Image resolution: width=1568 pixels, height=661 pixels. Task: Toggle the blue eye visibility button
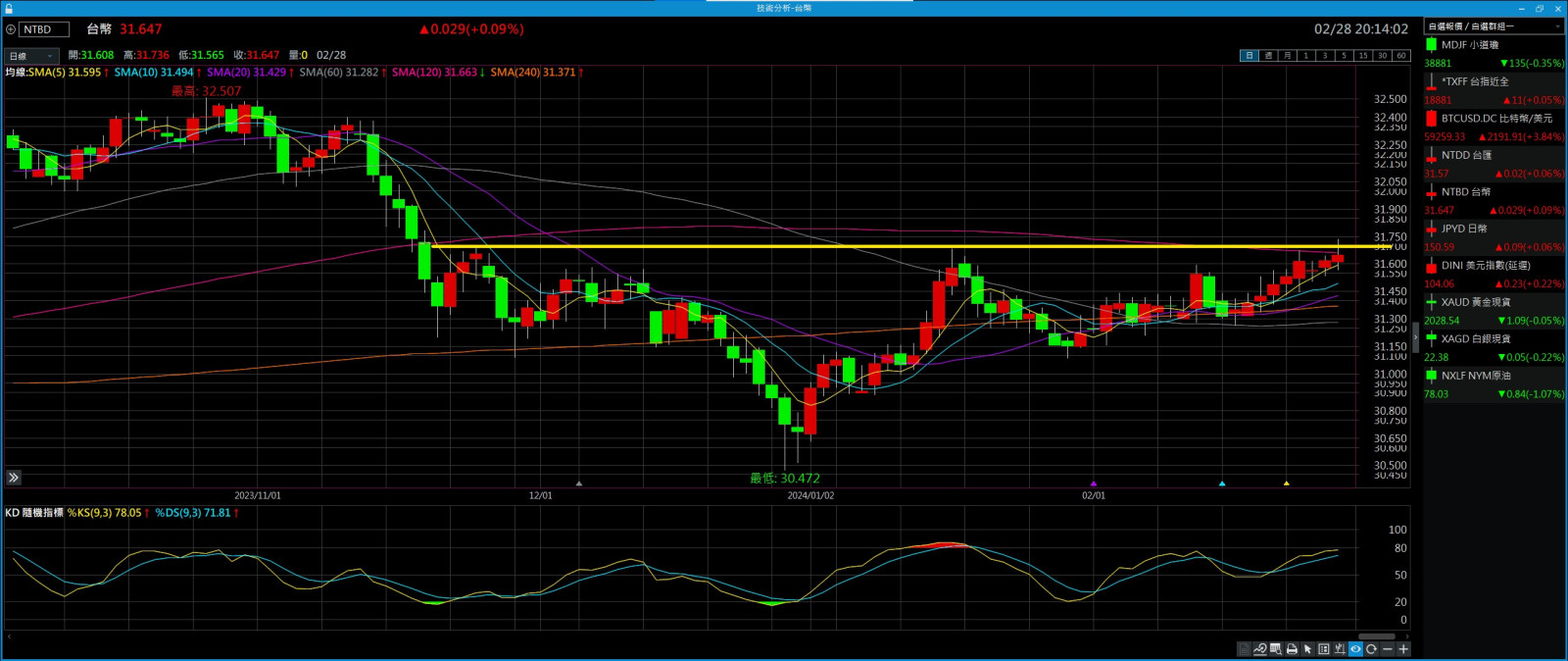(x=1355, y=649)
